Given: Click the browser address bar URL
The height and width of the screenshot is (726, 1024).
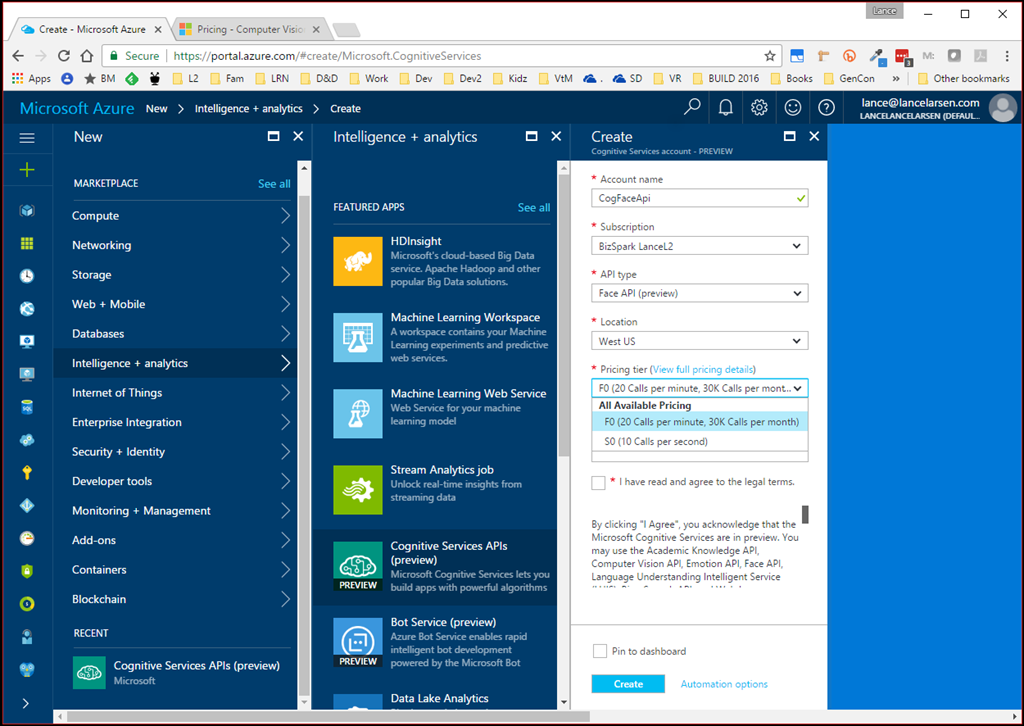Looking at the screenshot, I should (x=327, y=56).
